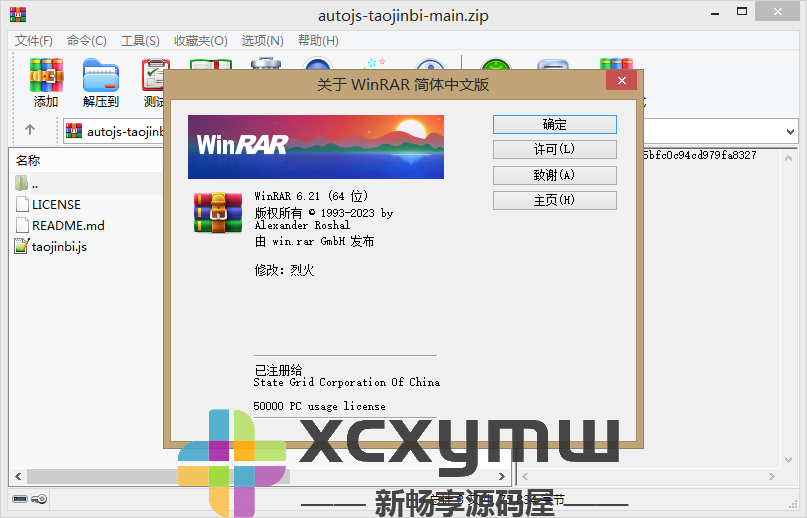
Task: Open the 收藏夹(O) menu
Action: (x=201, y=41)
